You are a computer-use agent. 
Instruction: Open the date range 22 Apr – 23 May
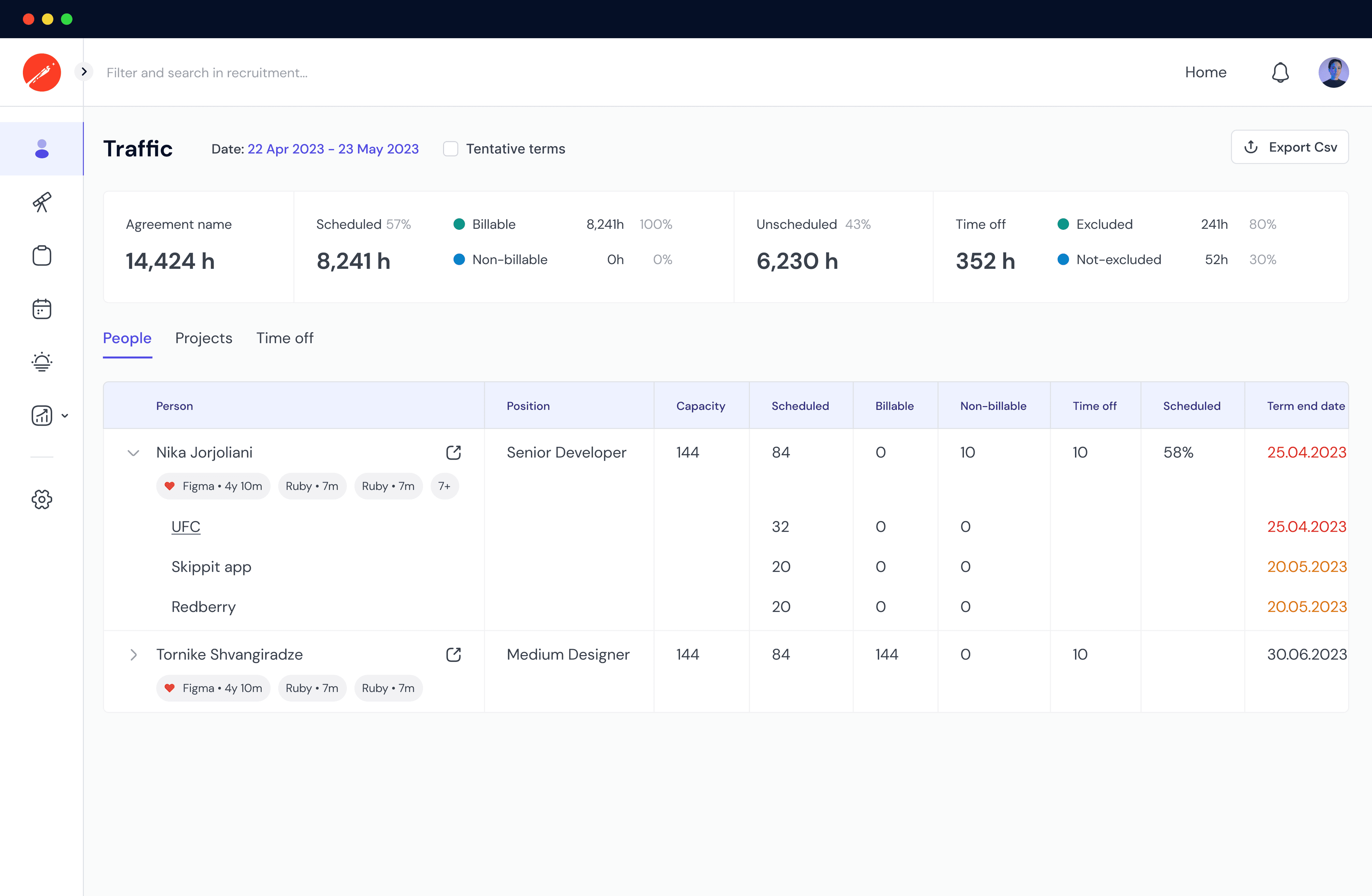tap(333, 149)
